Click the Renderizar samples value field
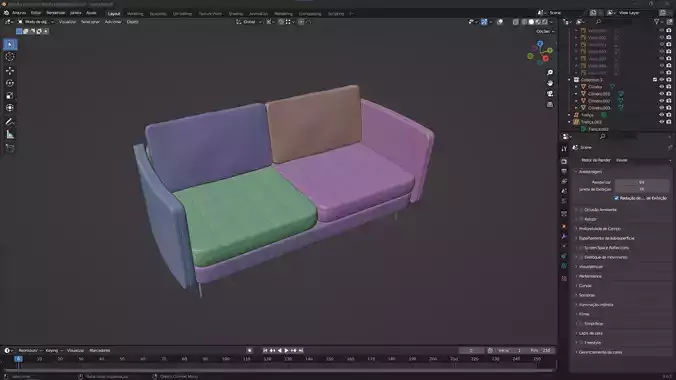 coord(642,182)
